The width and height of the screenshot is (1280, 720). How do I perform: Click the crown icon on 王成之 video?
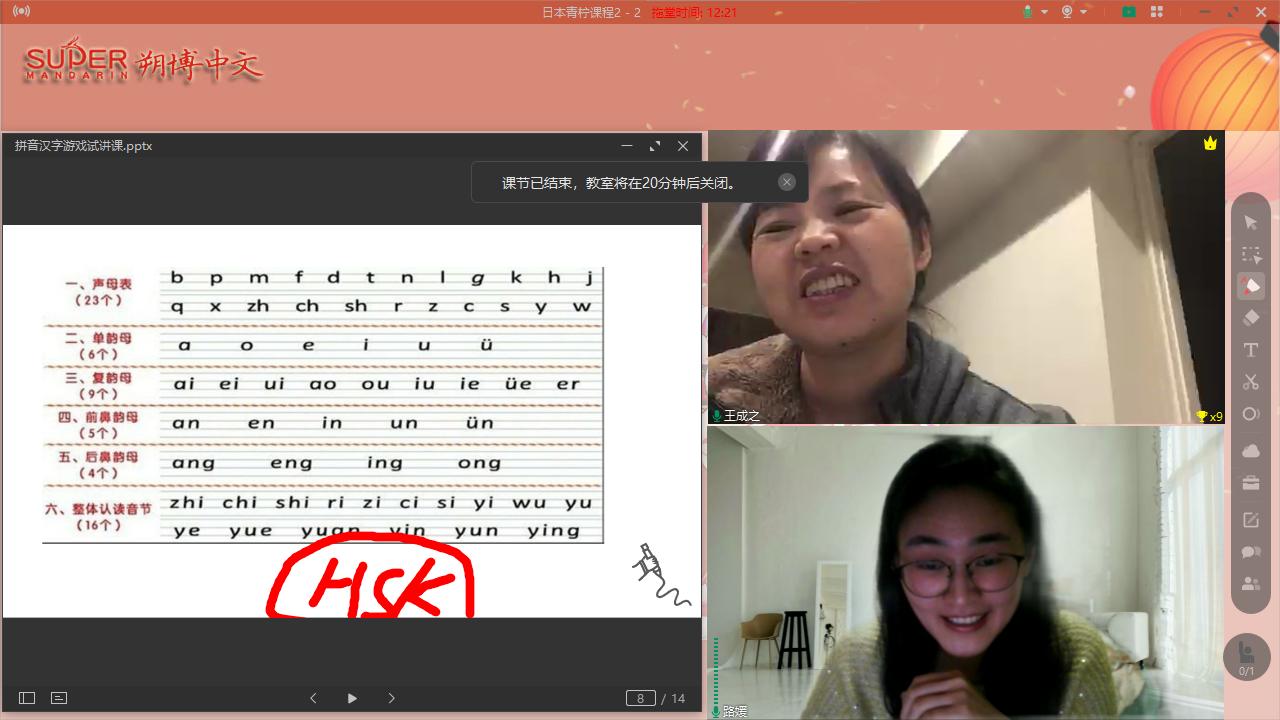coord(1210,143)
